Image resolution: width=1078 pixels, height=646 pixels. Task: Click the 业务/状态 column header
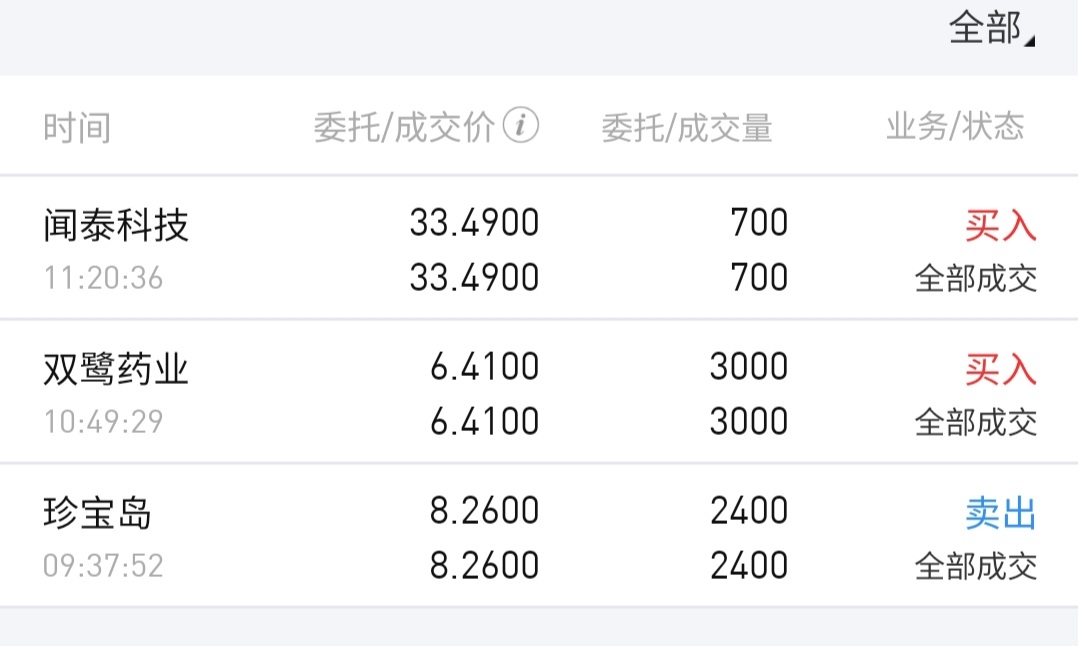tap(955, 127)
